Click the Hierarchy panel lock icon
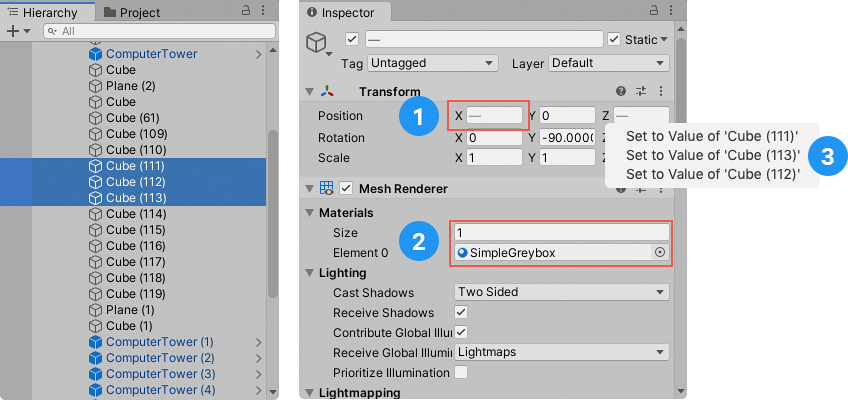This screenshot has height=400, width=848. (x=247, y=12)
